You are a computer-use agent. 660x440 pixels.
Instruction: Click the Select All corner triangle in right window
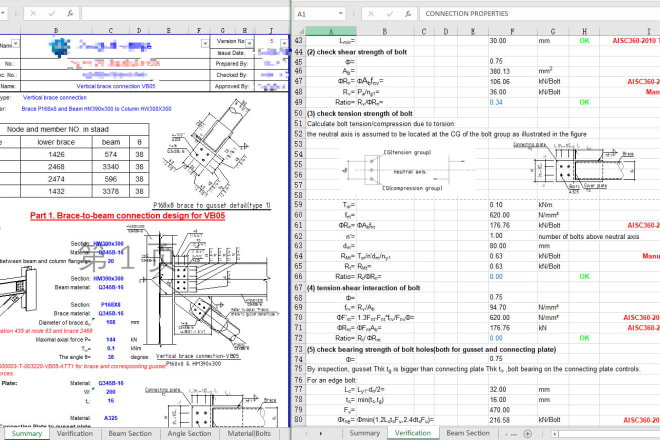pos(301,31)
